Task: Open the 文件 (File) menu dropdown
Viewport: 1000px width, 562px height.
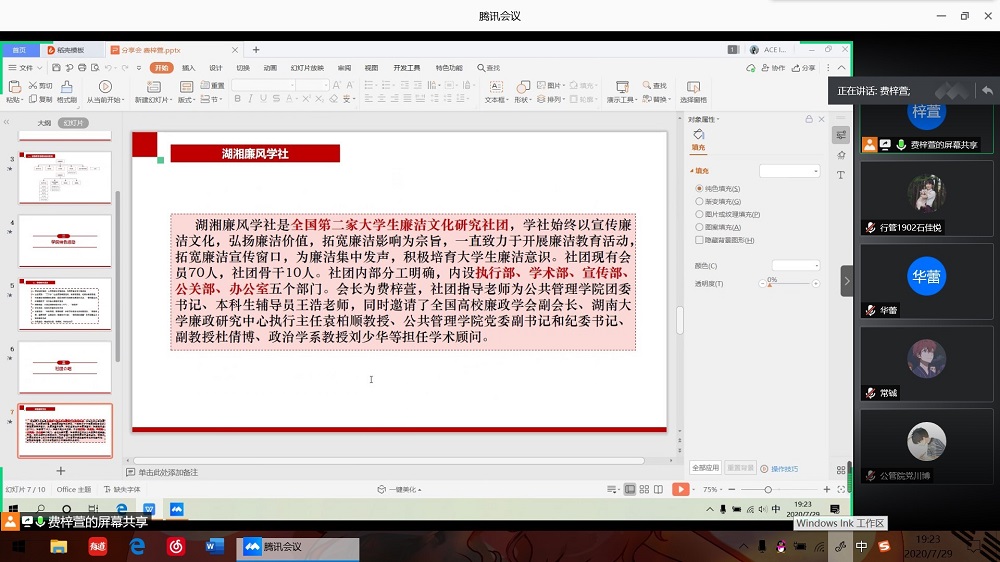Action: pos(26,68)
